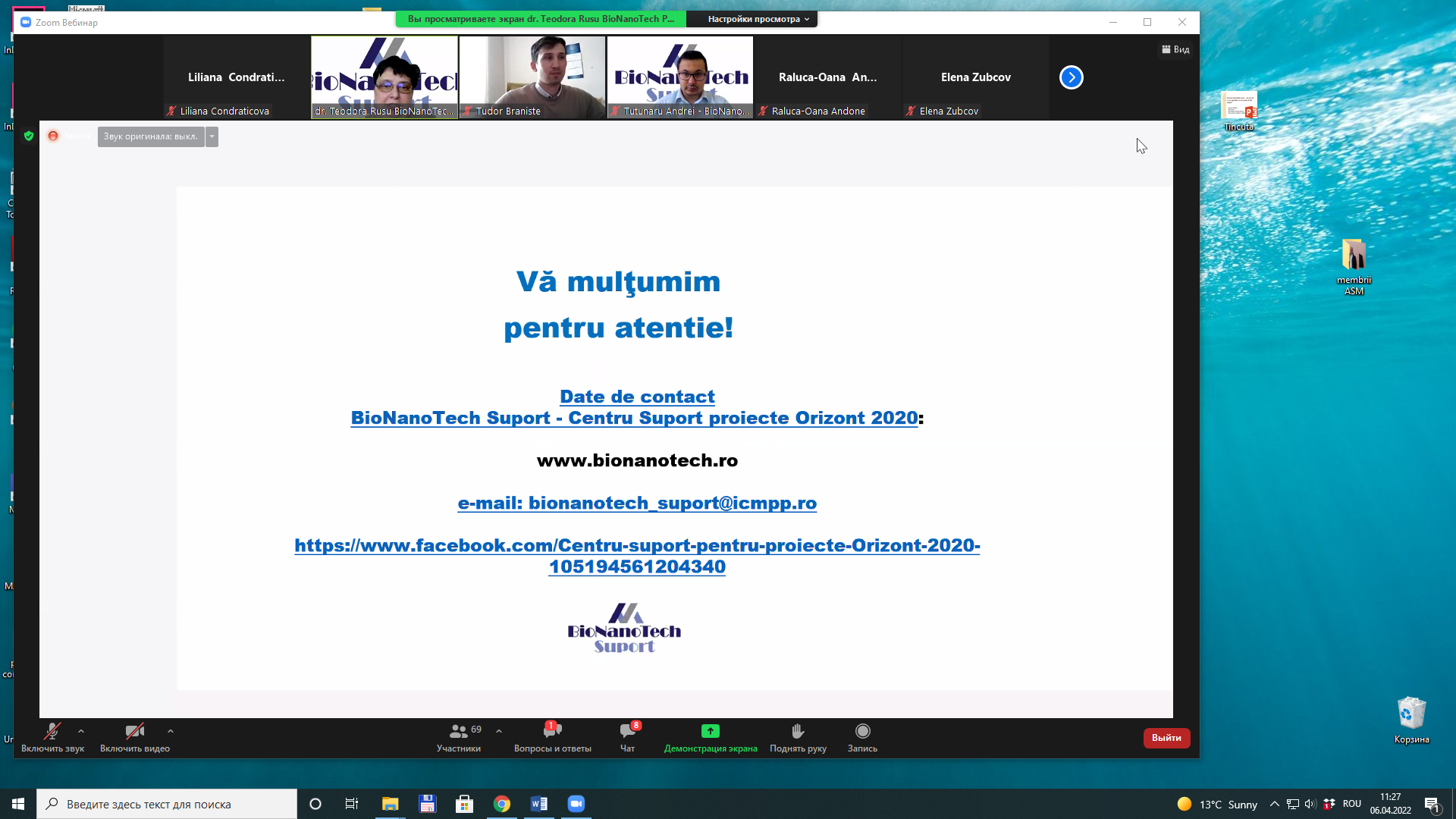
Task: Switch to Google Chrome in taskbar
Action: click(x=501, y=804)
